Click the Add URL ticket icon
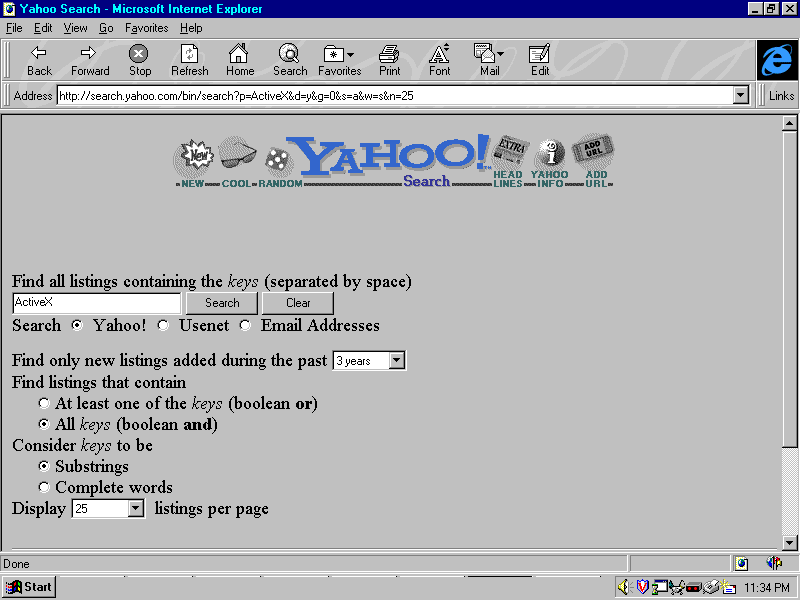The width and height of the screenshot is (800, 600). point(595,152)
